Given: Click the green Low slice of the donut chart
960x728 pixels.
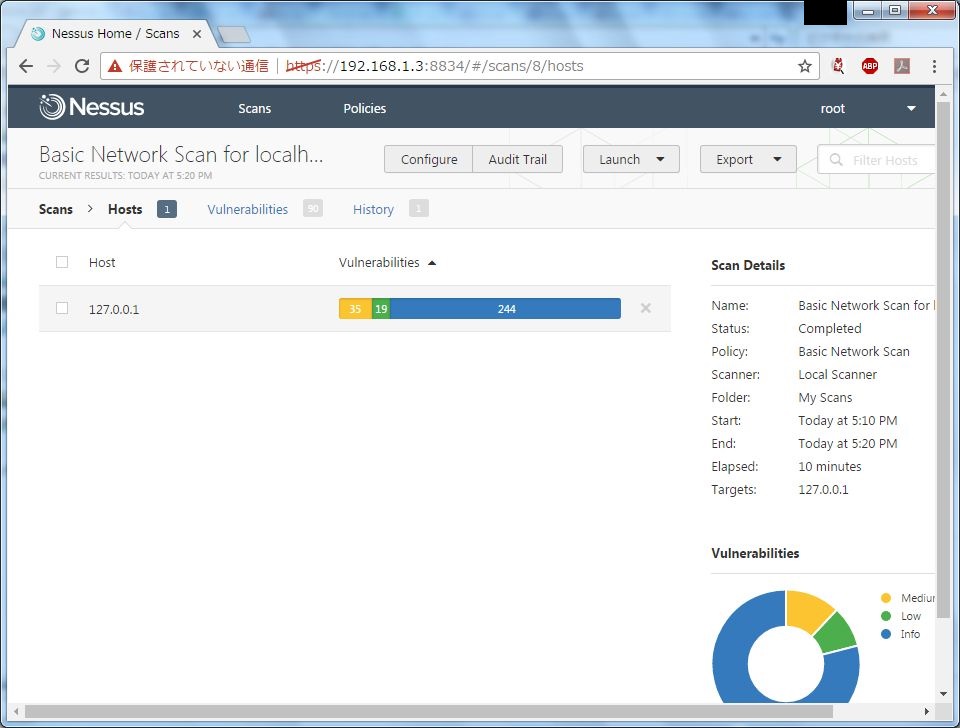Looking at the screenshot, I should pyautogui.click(x=836, y=633).
